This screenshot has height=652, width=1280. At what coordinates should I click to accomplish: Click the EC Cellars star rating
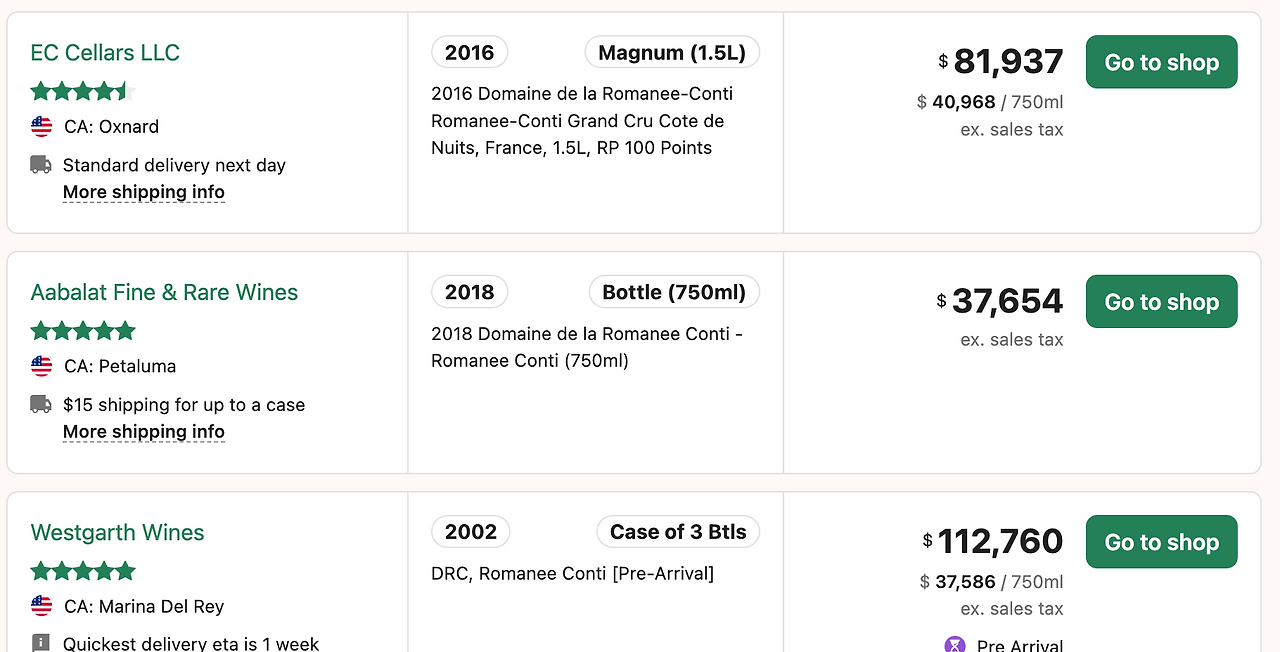click(x=82, y=92)
